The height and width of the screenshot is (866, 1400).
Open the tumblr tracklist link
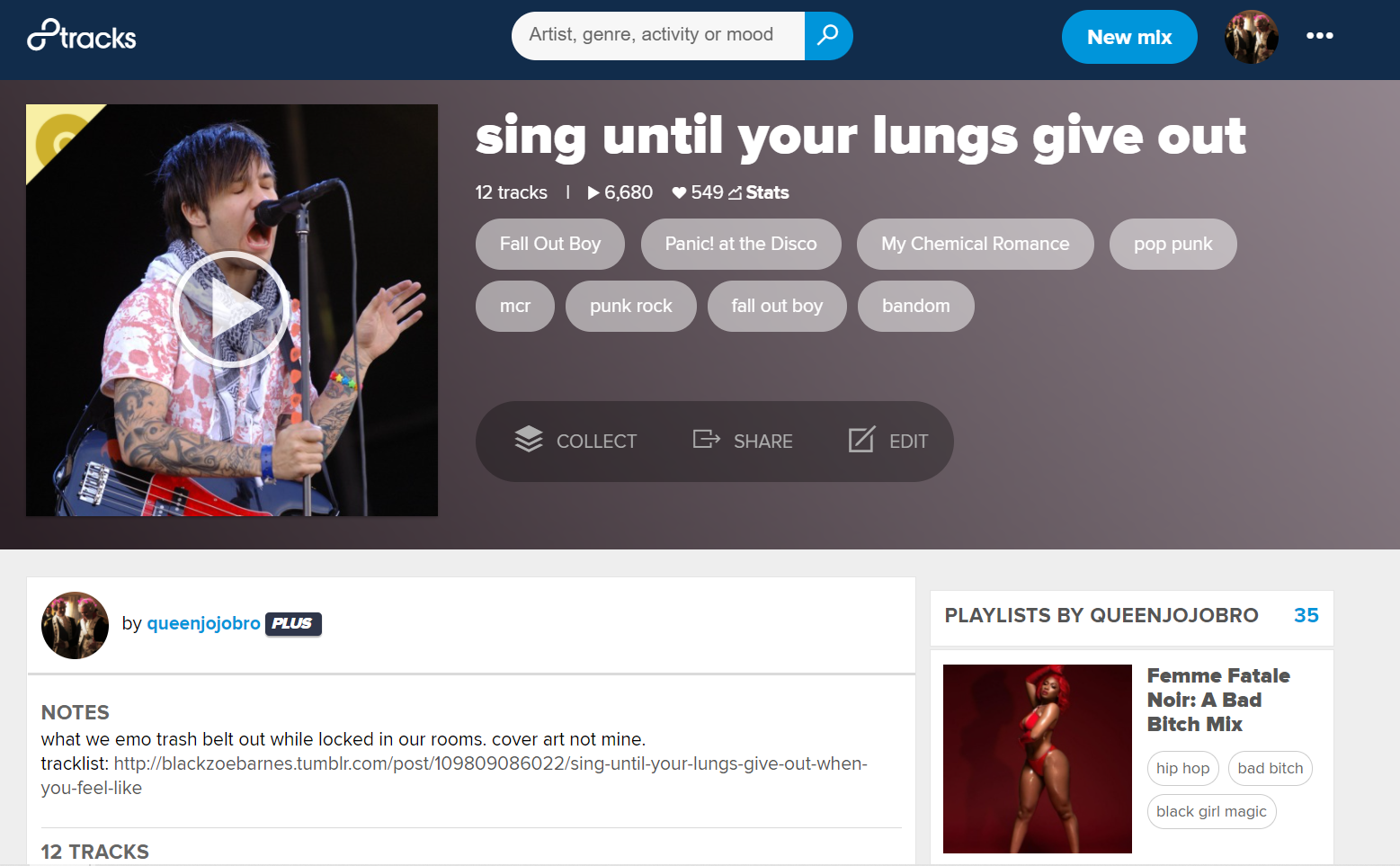[454, 775]
